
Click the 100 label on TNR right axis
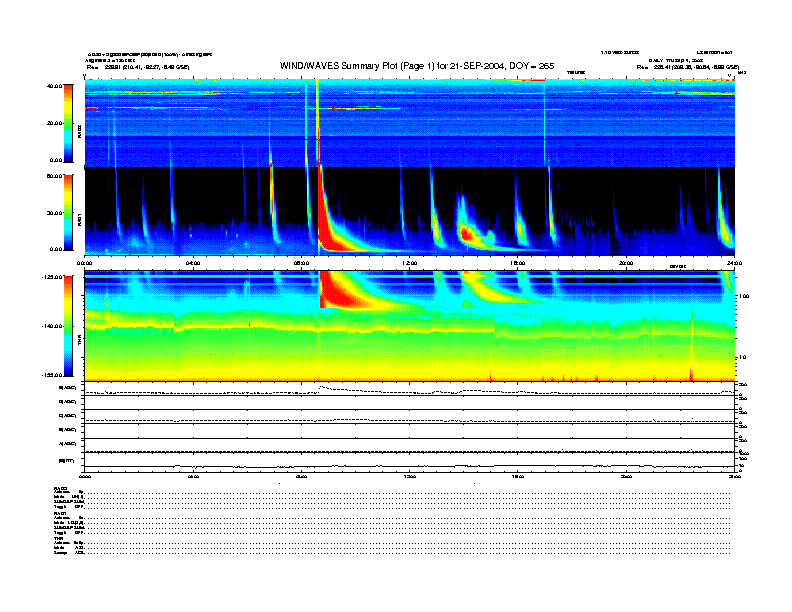pyautogui.click(x=744, y=298)
